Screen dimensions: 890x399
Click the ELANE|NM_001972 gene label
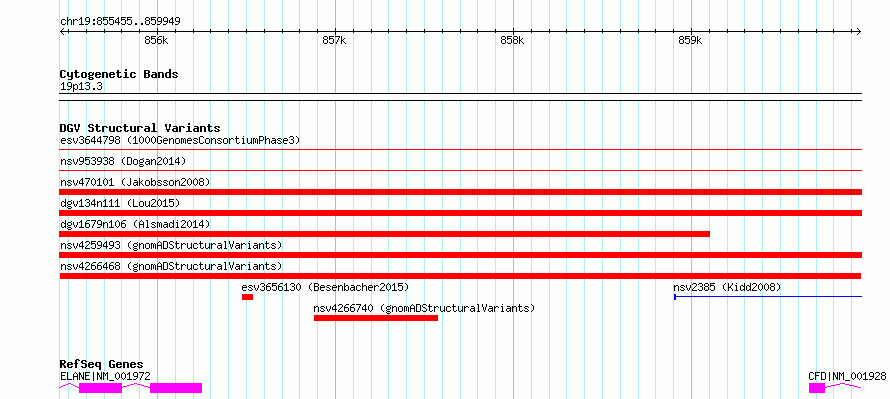(105, 376)
